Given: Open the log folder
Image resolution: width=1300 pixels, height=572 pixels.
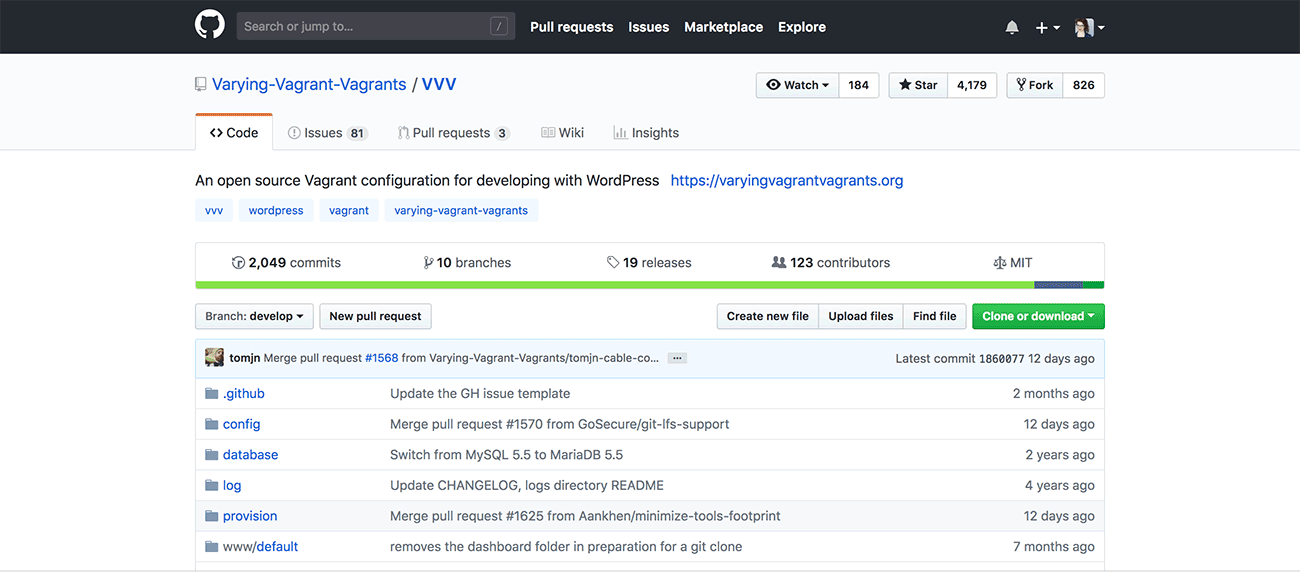Looking at the screenshot, I should click(232, 485).
